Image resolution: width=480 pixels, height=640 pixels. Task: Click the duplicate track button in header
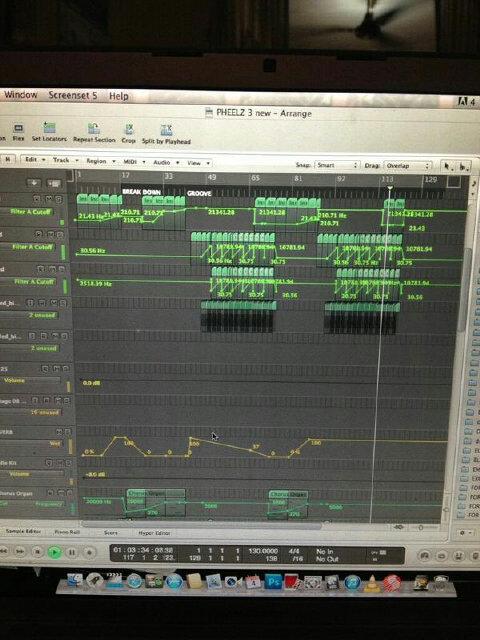53,183
